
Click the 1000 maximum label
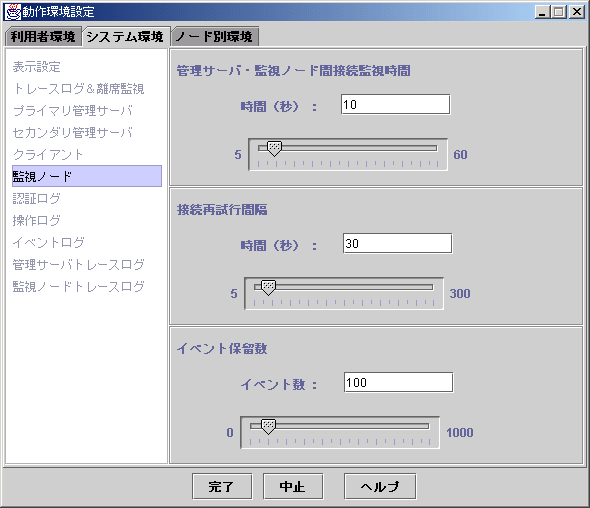point(460,433)
